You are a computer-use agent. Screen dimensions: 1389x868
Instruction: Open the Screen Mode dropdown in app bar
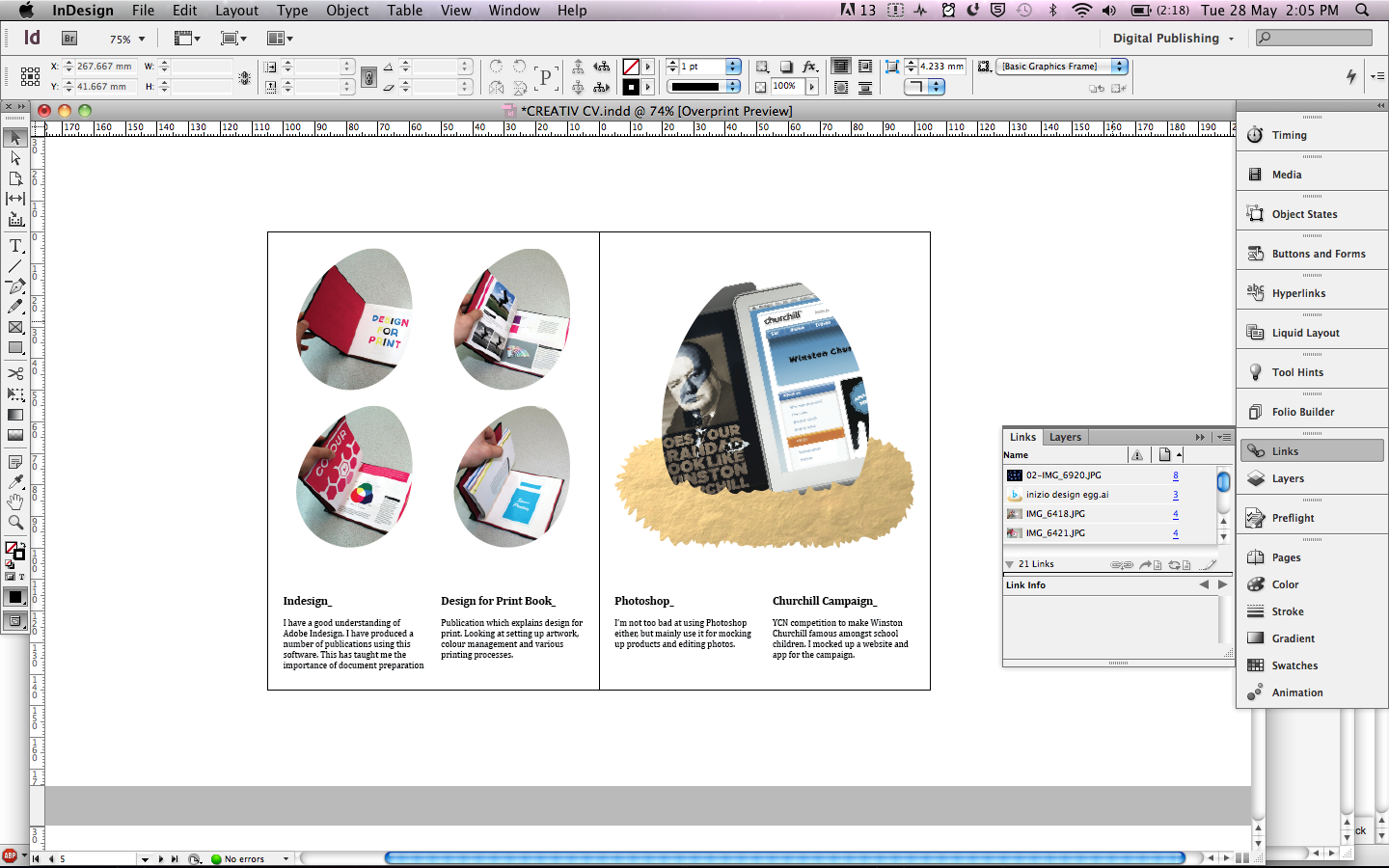coord(233,39)
